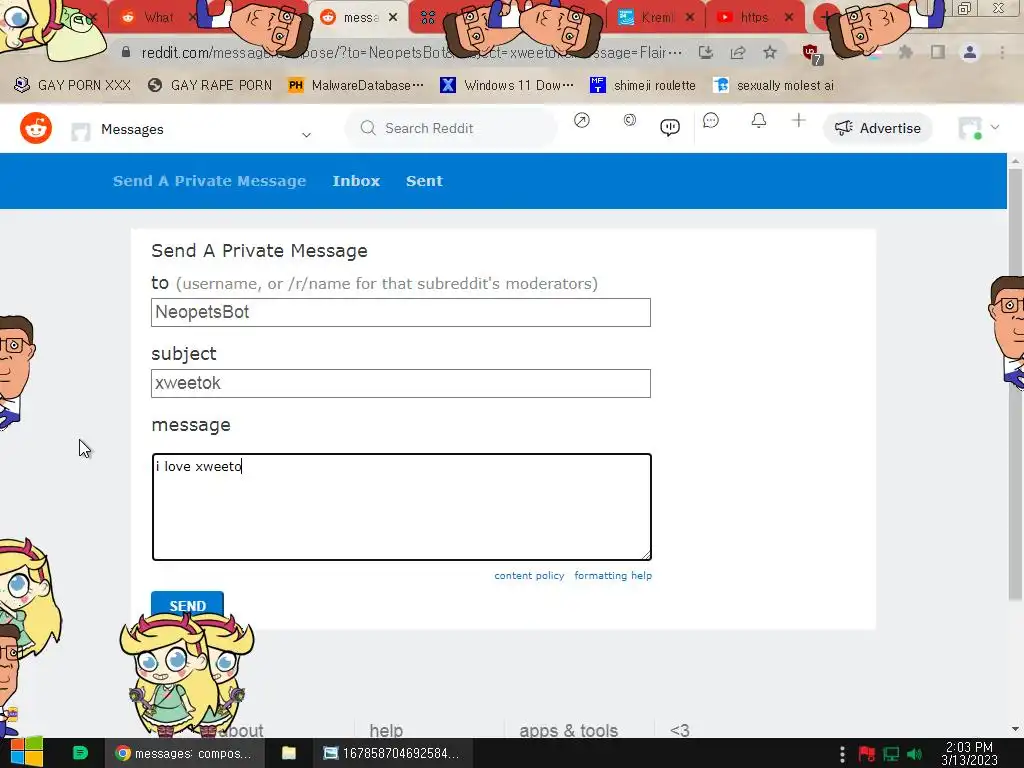The height and width of the screenshot is (768, 1024).
Task: Open Chrome's three-dot menu
Action: [1002, 52]
